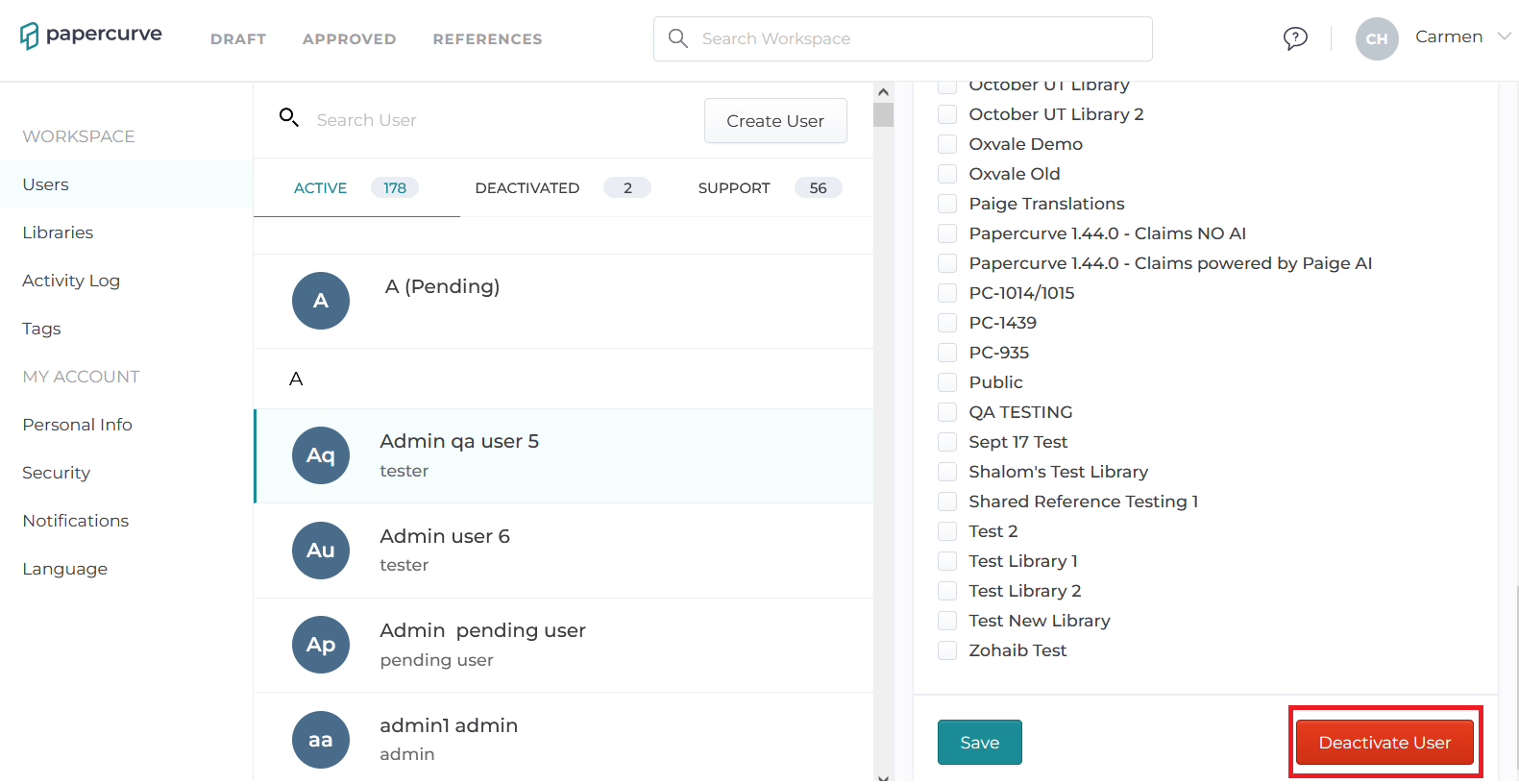Switch to the DEACTIVATED users tab

coord(563,188)
